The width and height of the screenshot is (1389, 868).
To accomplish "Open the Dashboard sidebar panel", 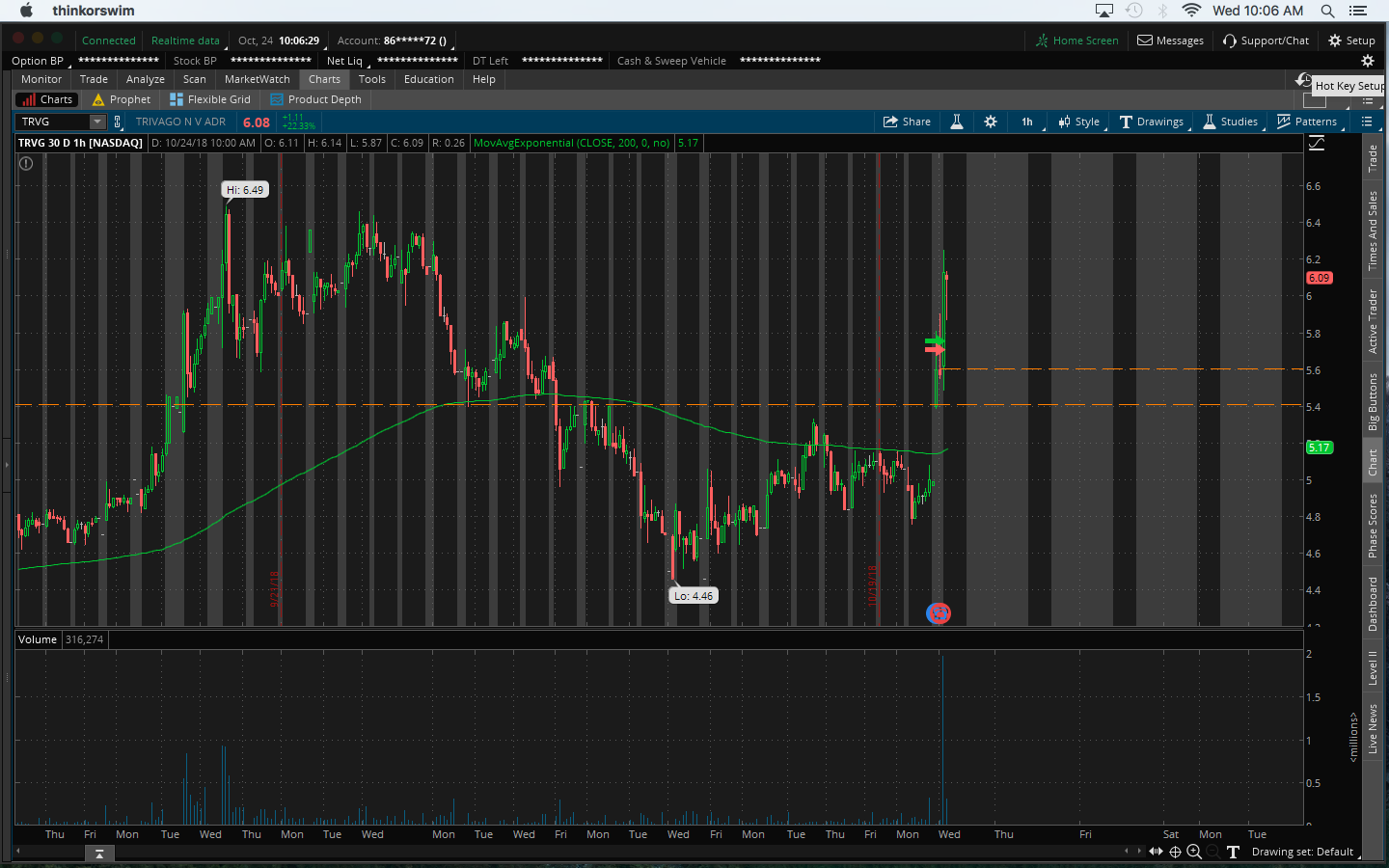I will (1373, 604).
